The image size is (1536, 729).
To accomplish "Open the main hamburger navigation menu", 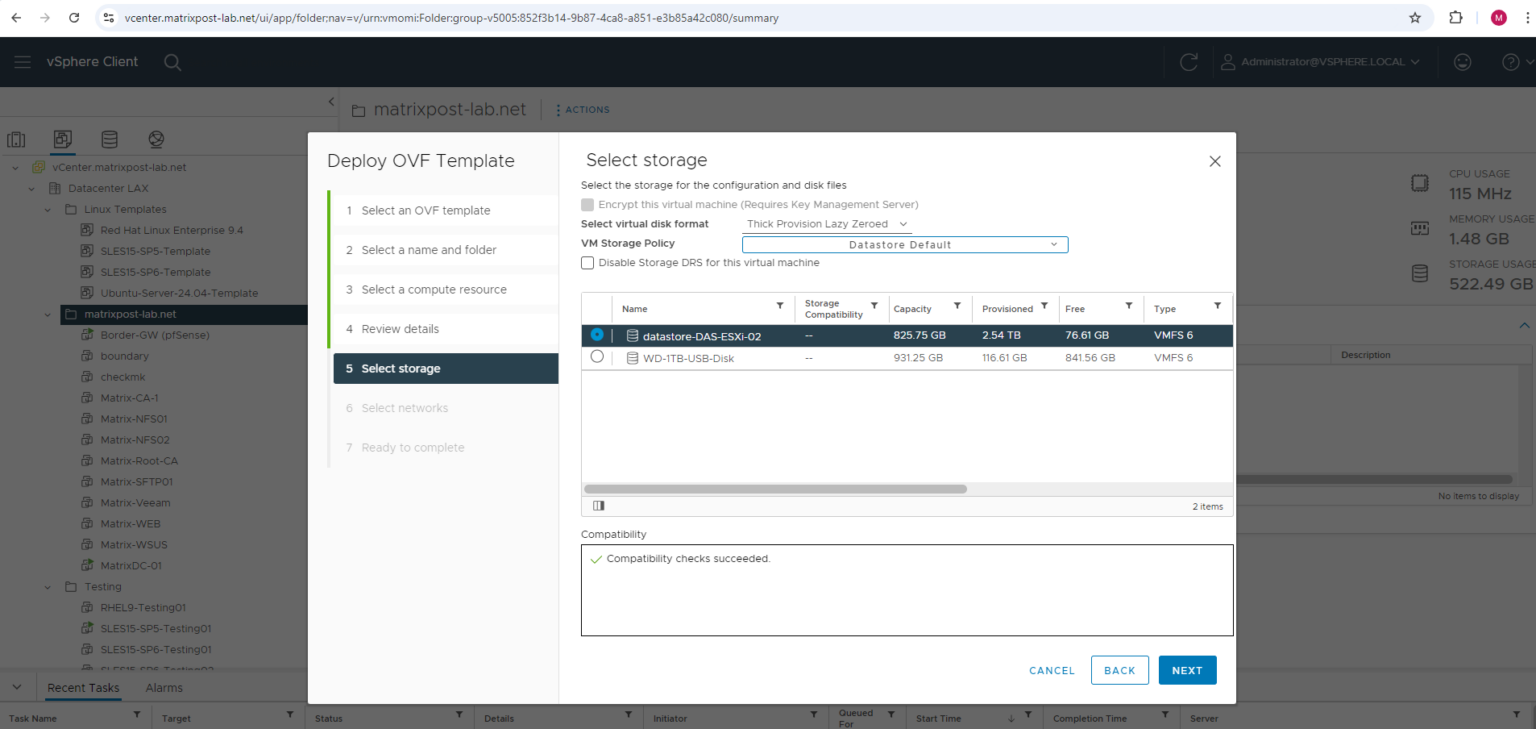I will click(x=22, y=61).
